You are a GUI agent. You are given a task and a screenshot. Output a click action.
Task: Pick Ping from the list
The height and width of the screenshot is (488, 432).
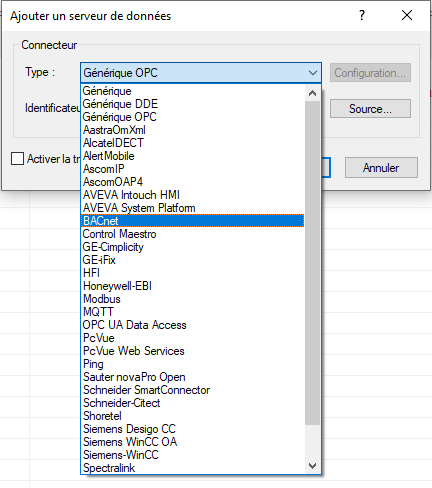tap(193, 364)
